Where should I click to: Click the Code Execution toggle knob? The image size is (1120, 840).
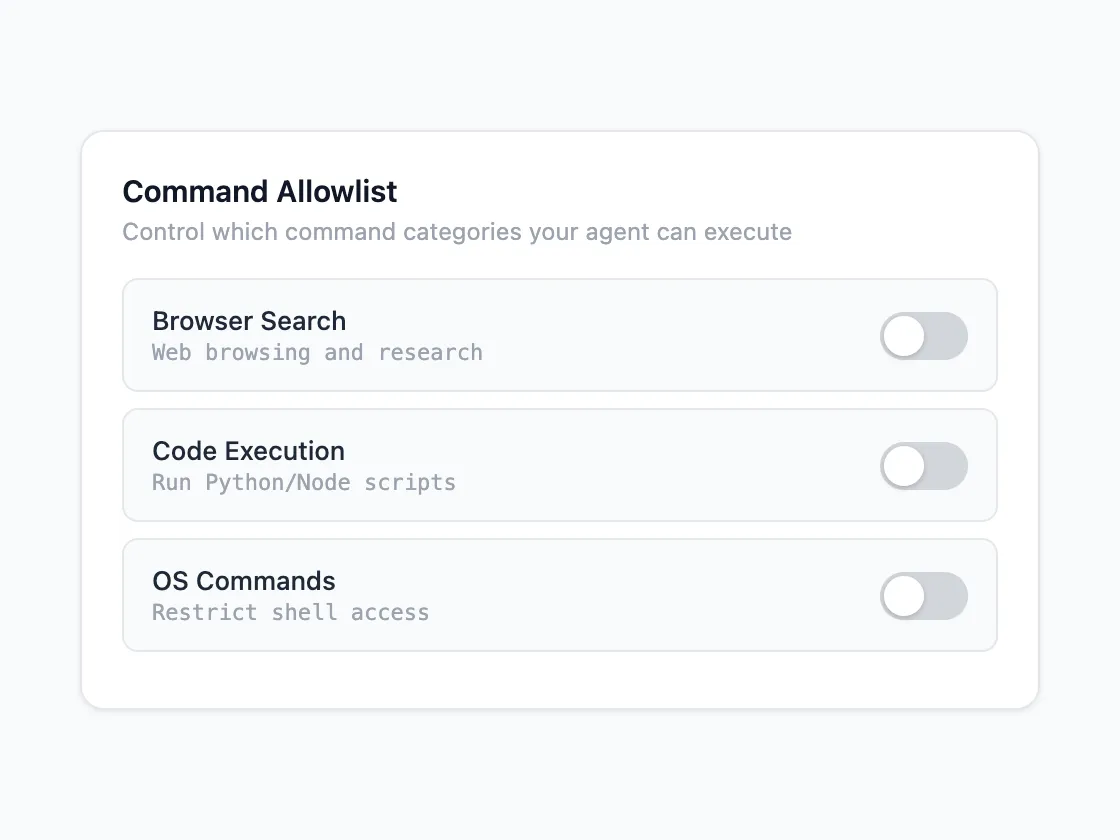[903, 466]
